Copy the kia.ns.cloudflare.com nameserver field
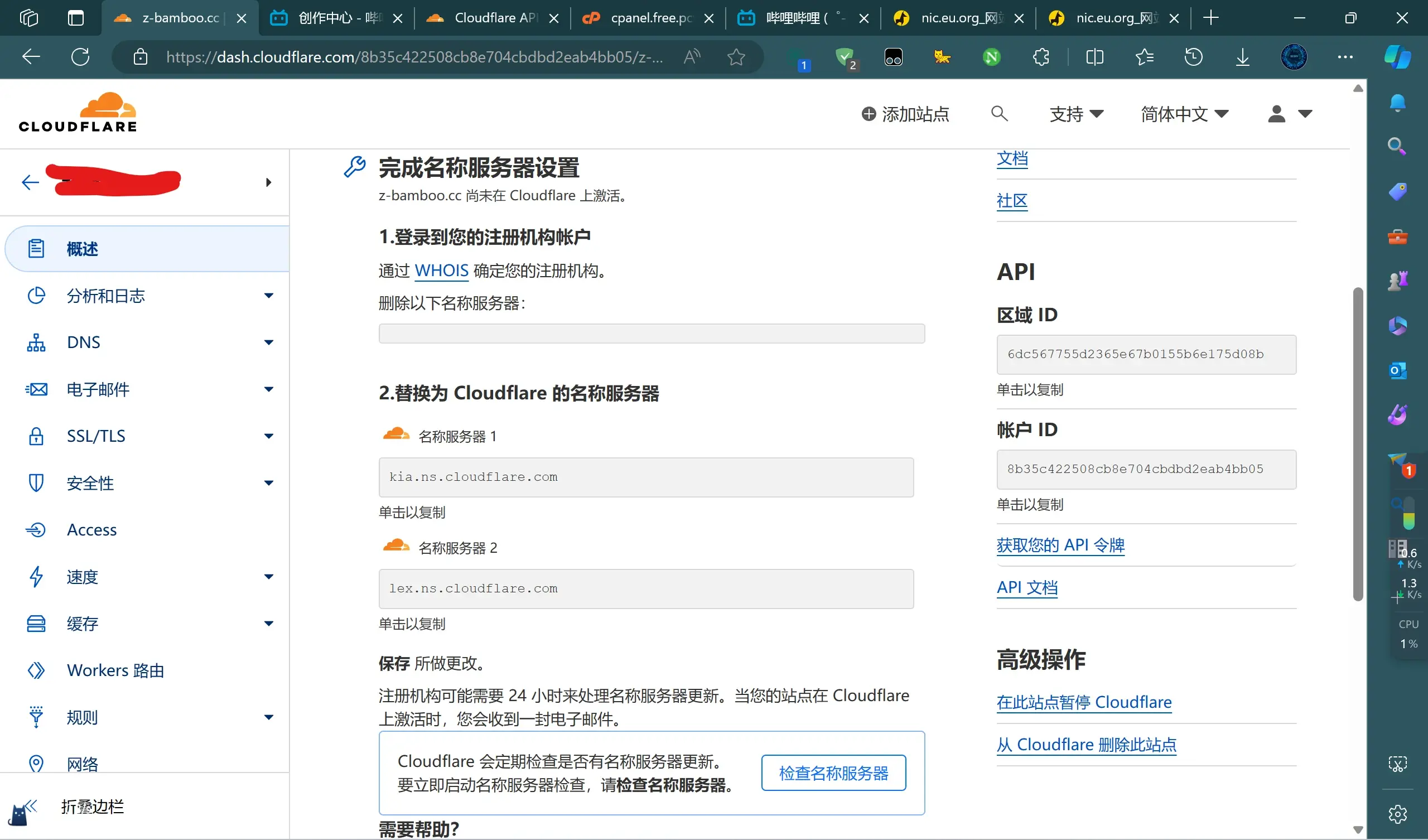The height and width of the screenshot is (840, 1428). pyautogui.click(x=646, y=477)
